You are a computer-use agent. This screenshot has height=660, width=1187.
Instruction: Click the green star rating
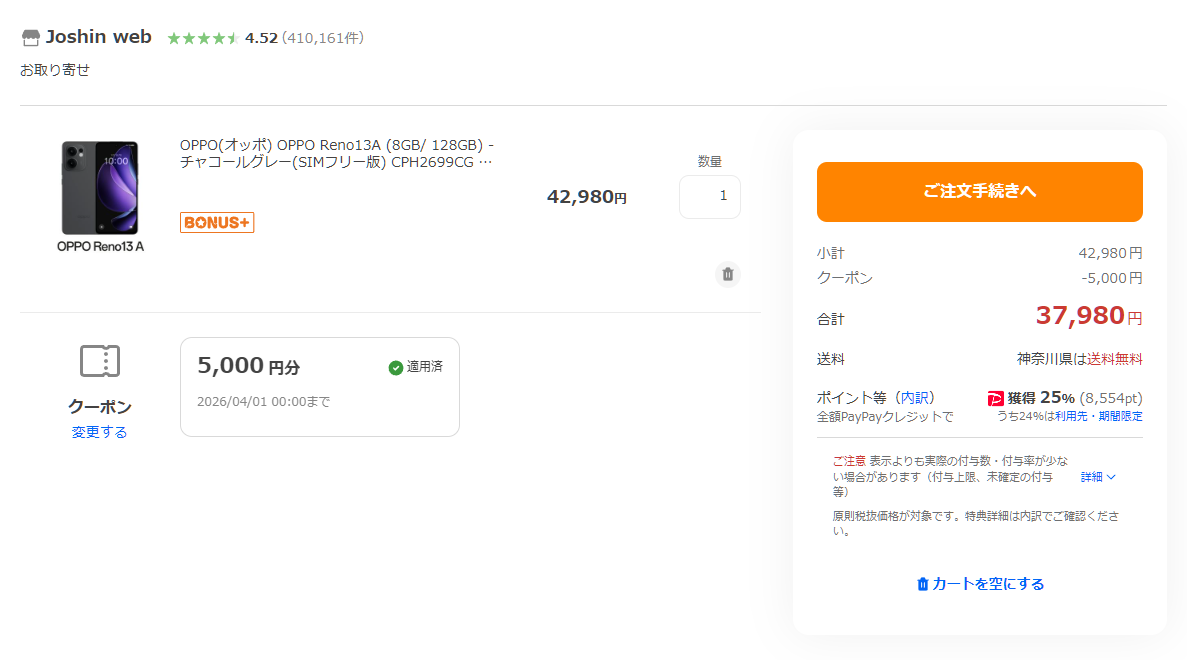(202, 38)
